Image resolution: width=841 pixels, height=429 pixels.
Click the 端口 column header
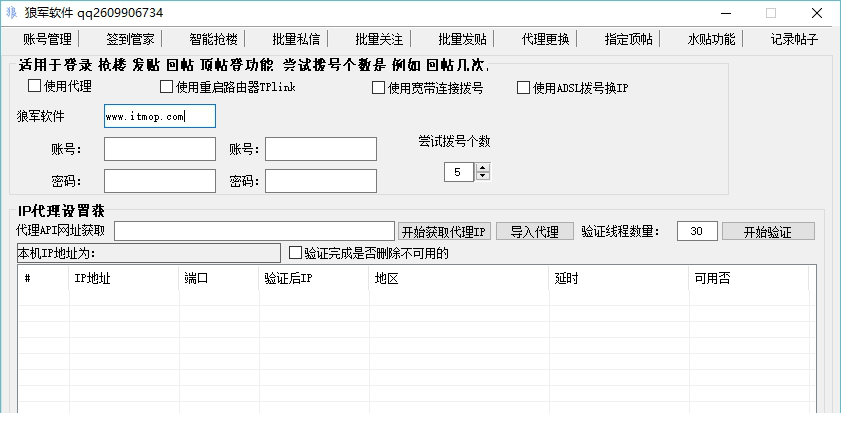(219, 279)
